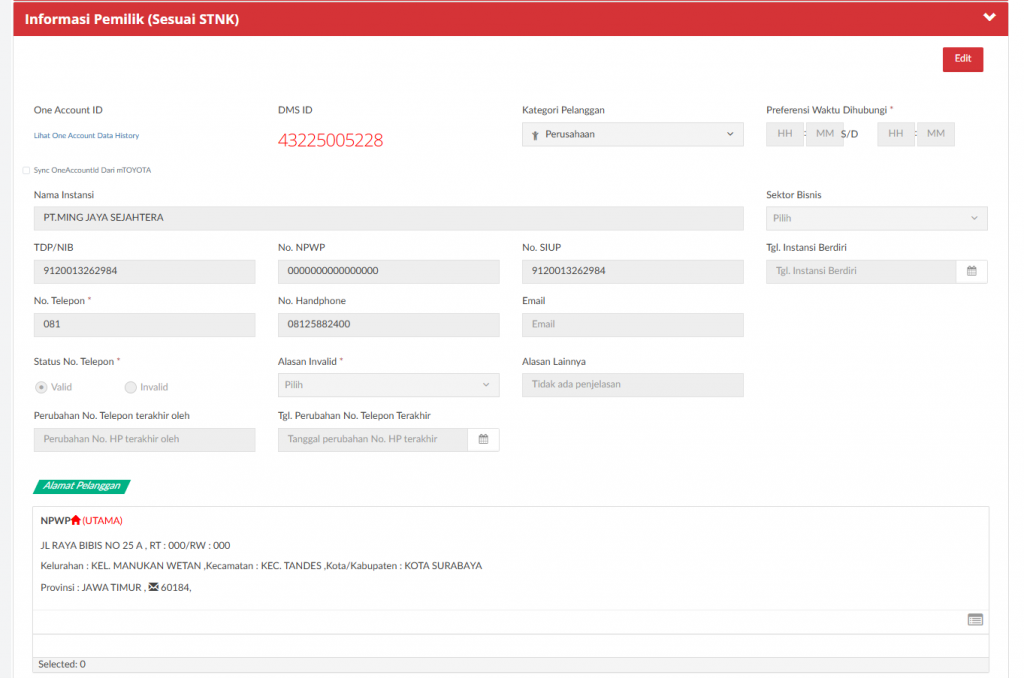1024x678 pixels.
Task: Click the envelope postal code icon
Action: (153, 587)
